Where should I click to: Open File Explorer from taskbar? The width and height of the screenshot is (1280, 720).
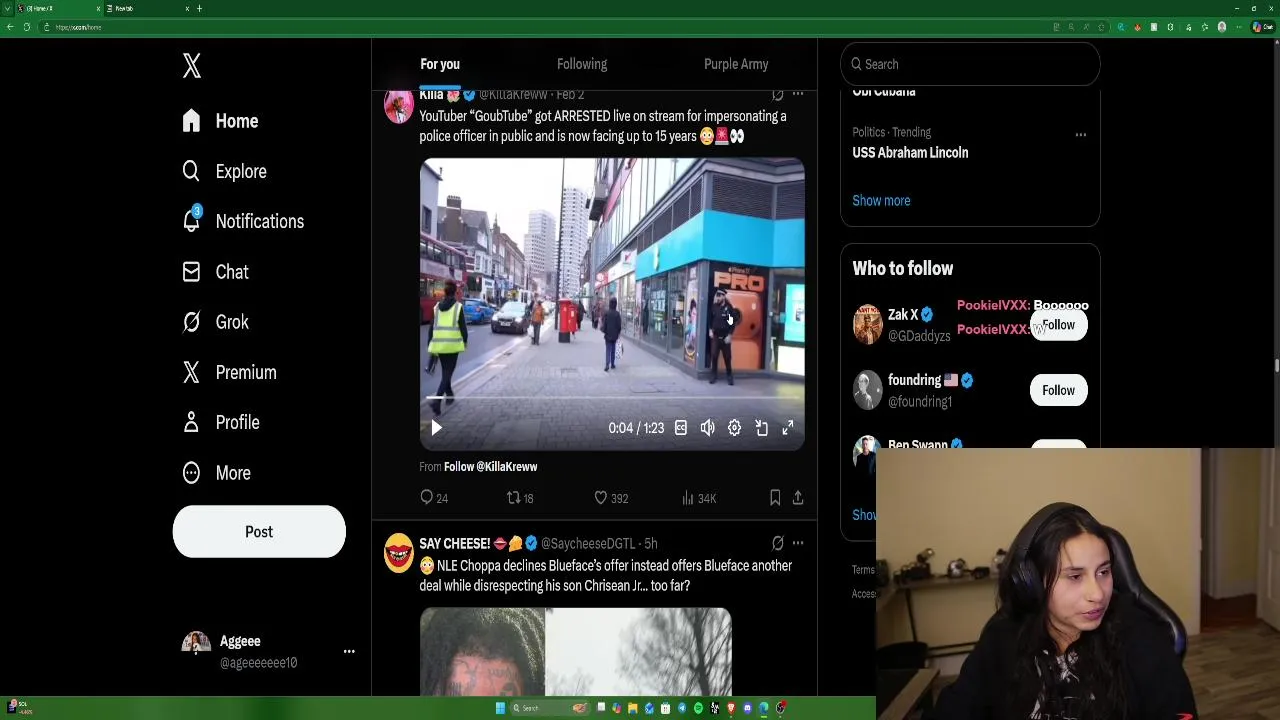tap(632, 708)
